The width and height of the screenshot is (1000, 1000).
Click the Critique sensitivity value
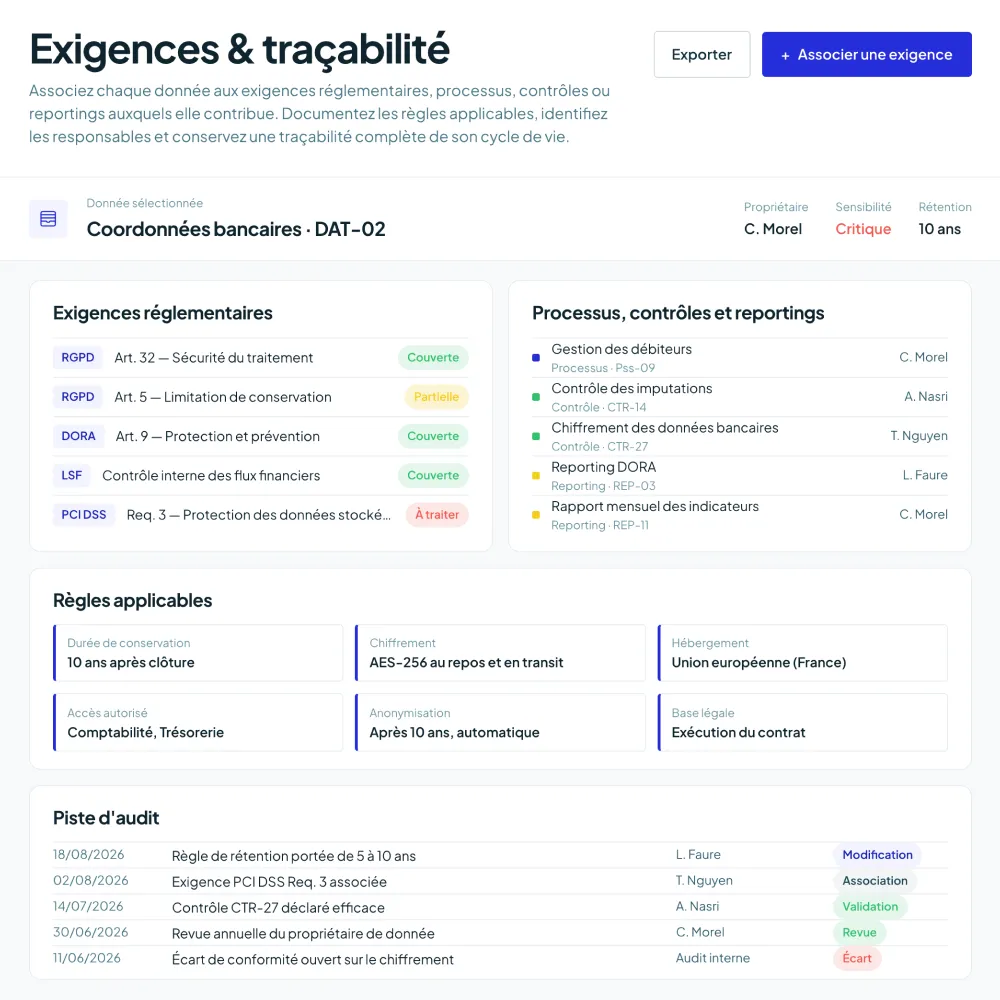click(x=863, y=229)
